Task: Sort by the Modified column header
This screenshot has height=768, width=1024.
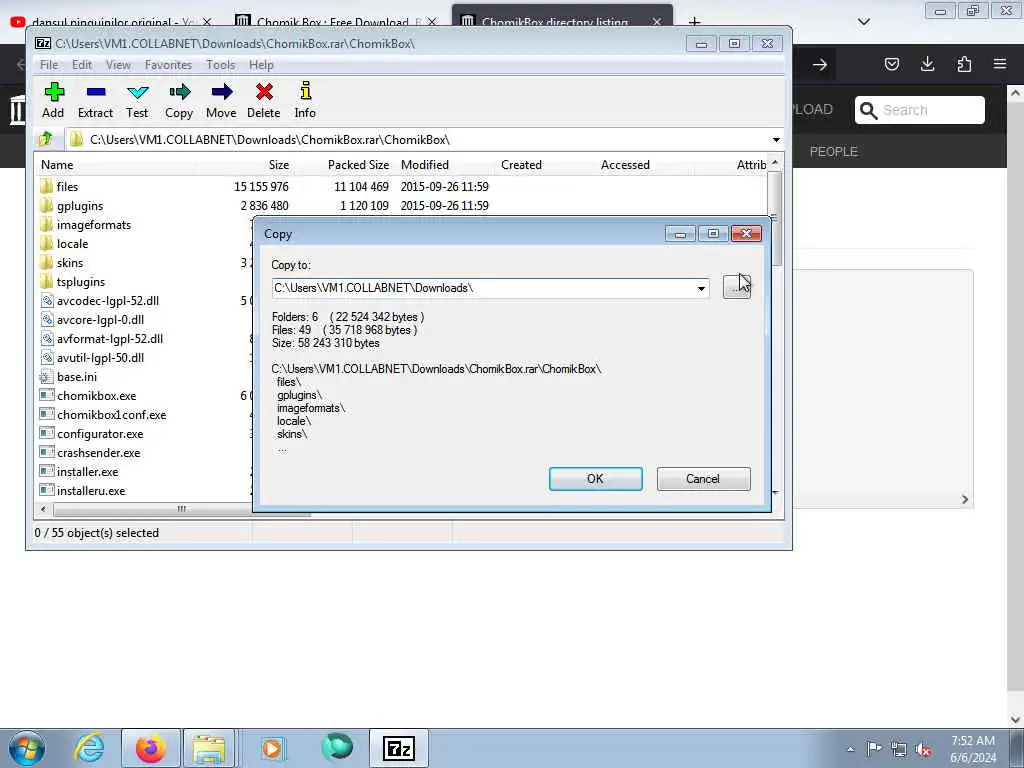Action: click(424, 165)
